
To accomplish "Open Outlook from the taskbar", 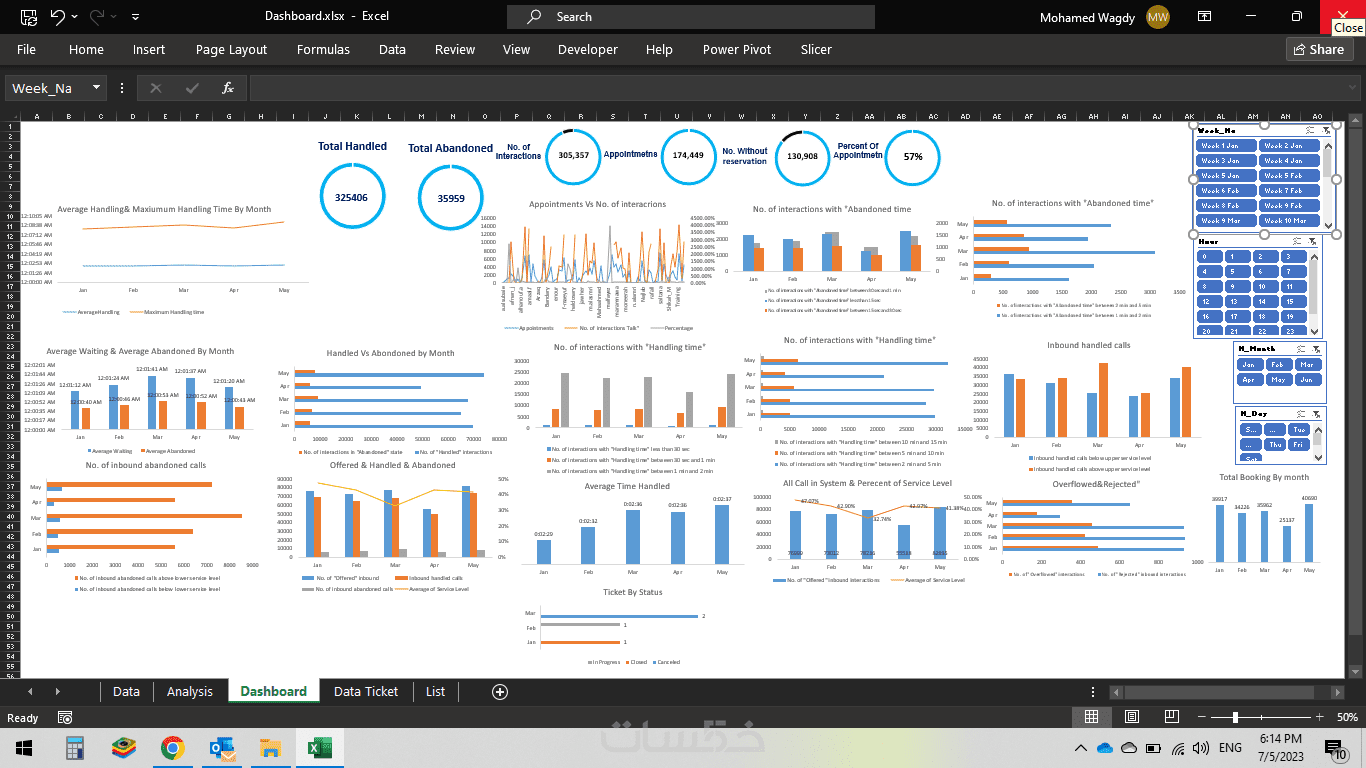I will click(221, 748).
